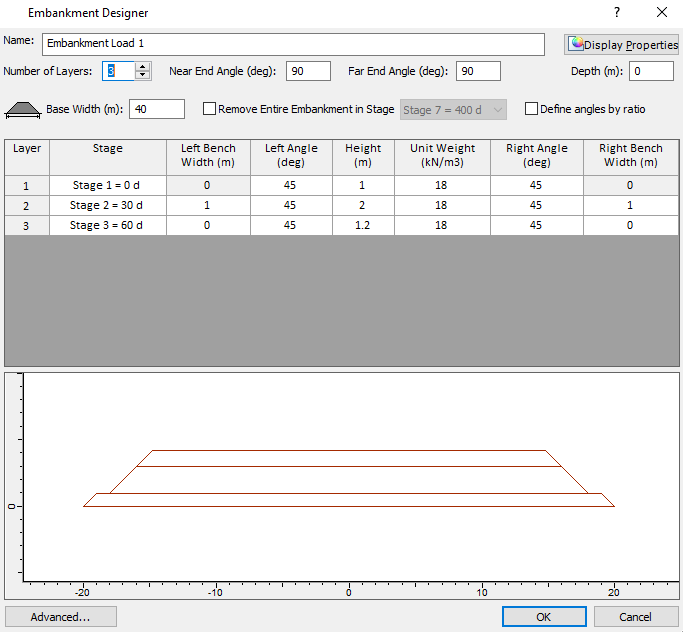Click the Layer column header
The image size is (683, 632).
click(x=27, y=157)
